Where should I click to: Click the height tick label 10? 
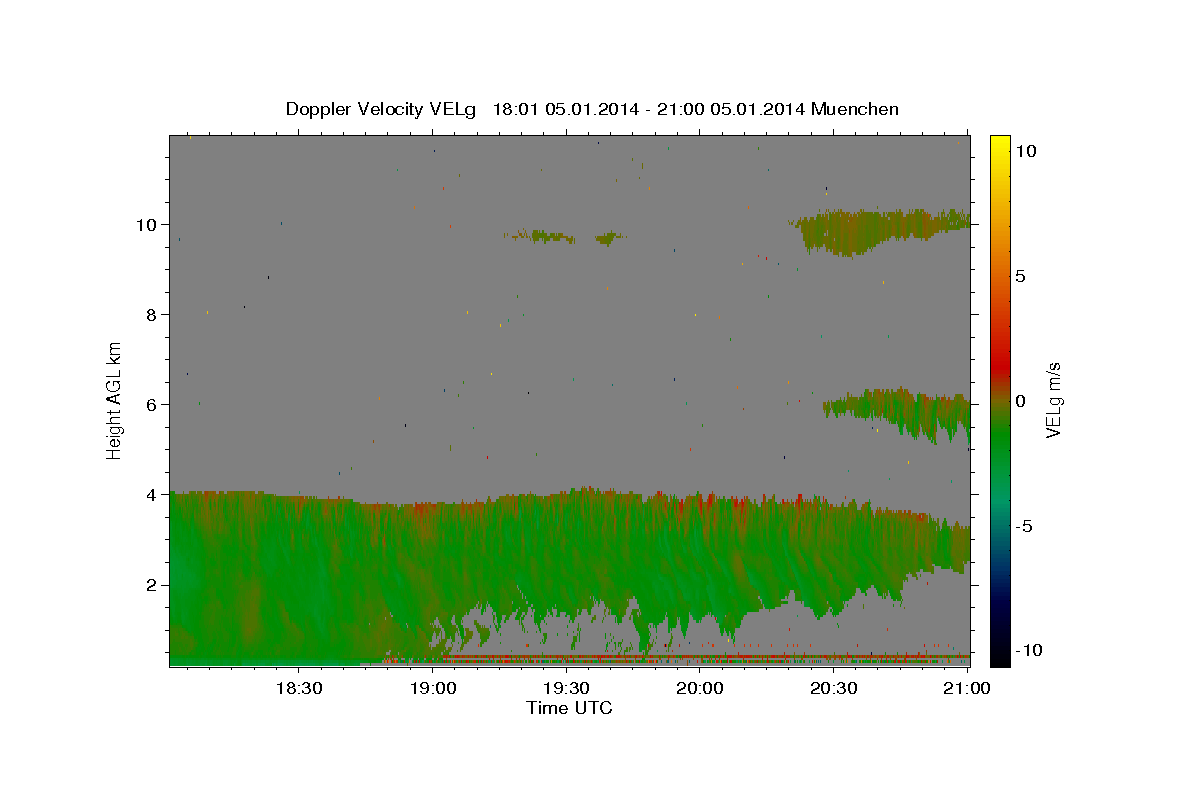[x=148, y=225]
